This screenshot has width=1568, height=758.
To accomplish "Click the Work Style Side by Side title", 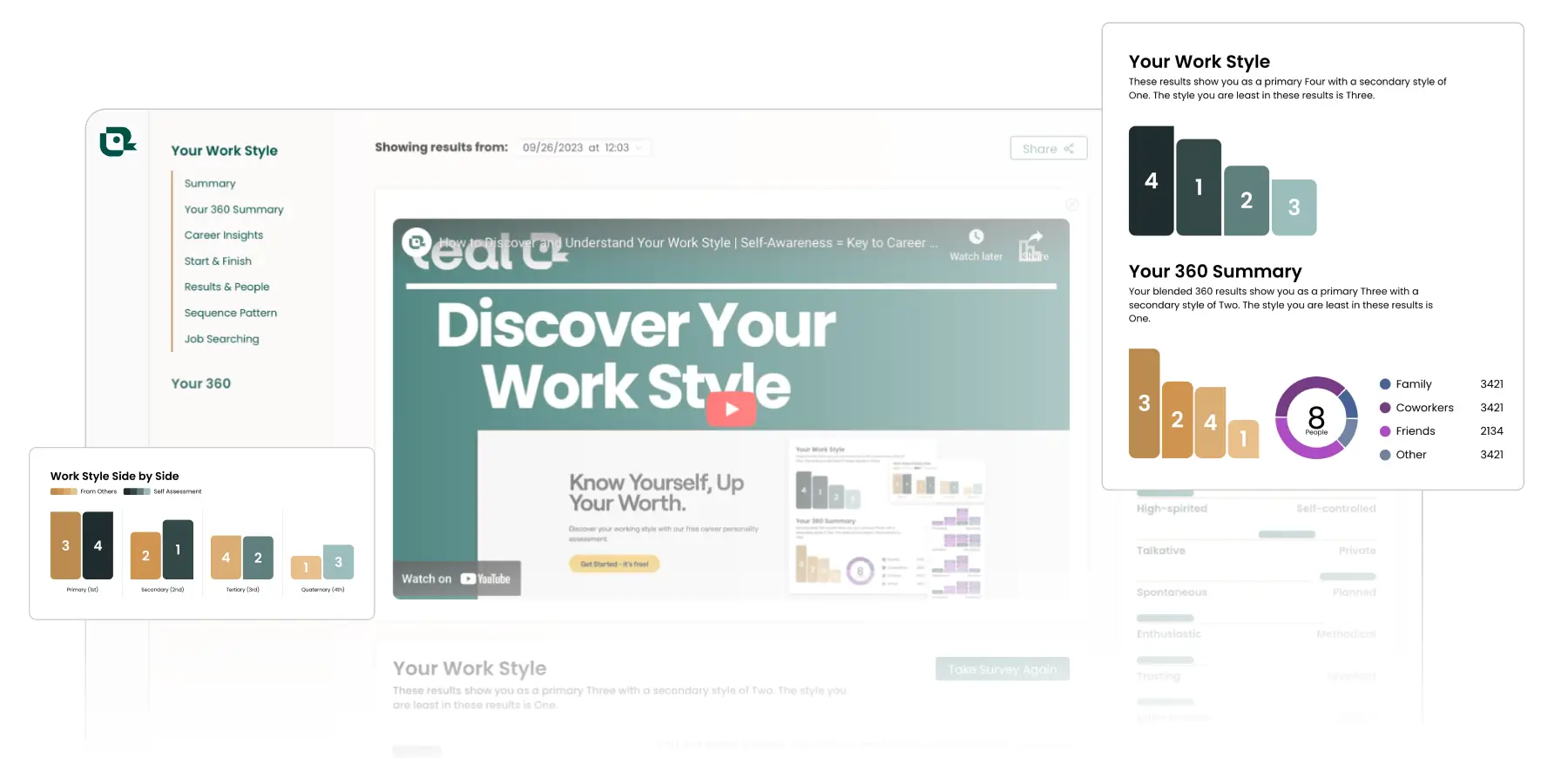I will click(x=115, y=477).
